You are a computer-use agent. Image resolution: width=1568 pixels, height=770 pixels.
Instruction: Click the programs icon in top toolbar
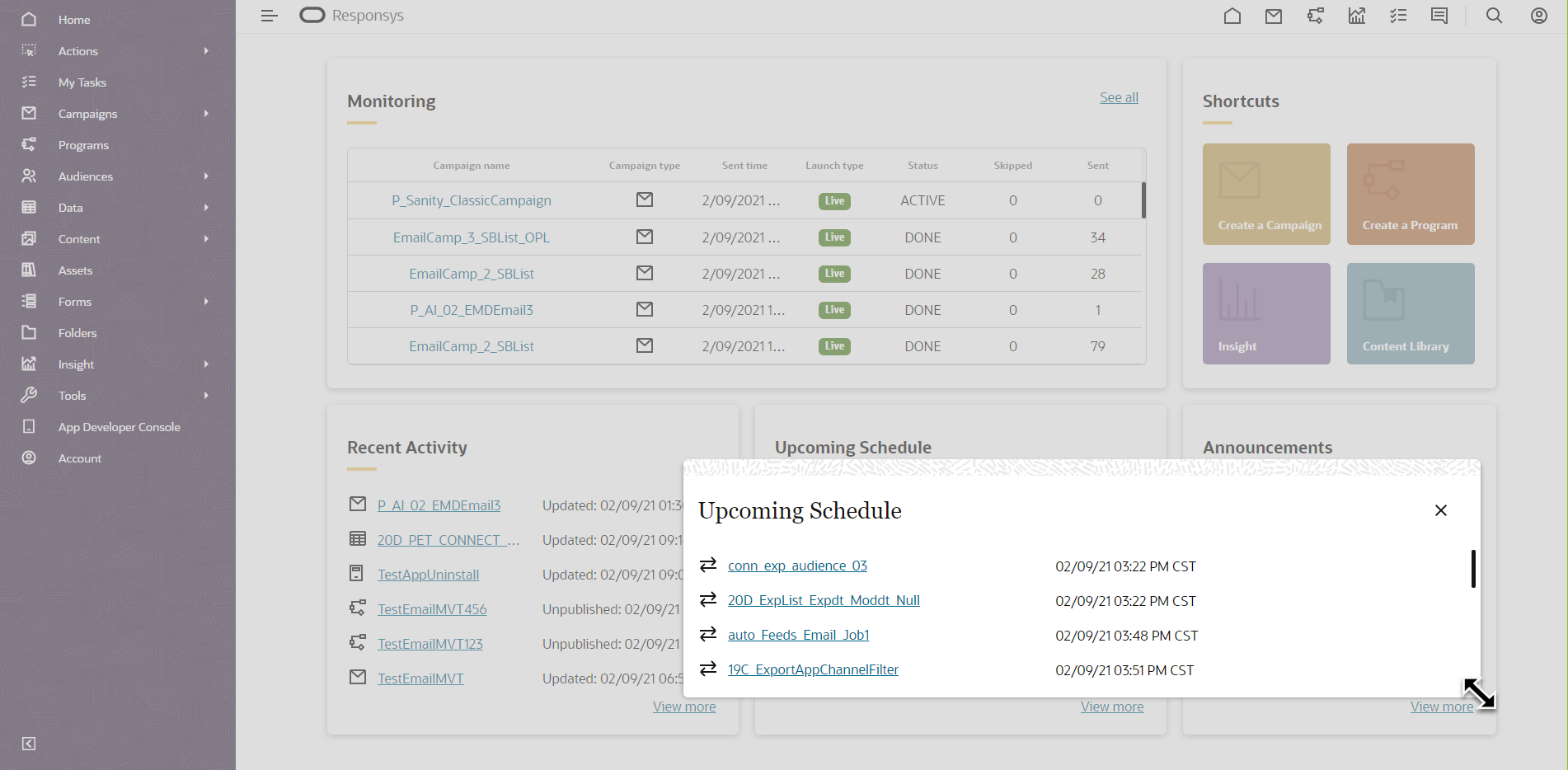click(1315, 16)
